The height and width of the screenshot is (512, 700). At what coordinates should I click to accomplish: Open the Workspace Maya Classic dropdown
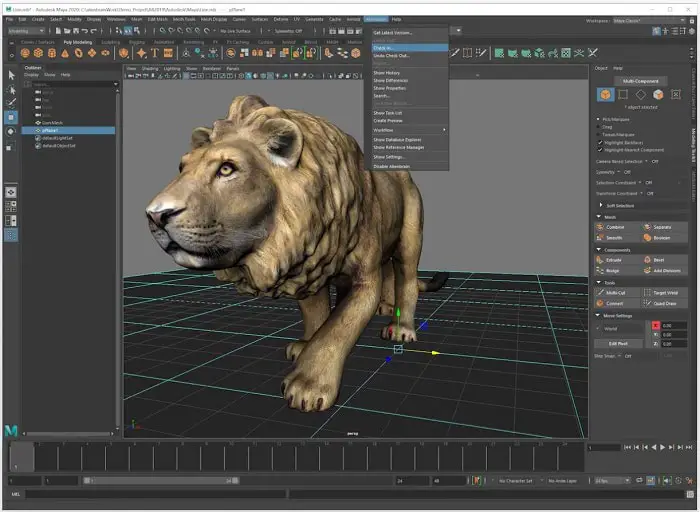(x=649, y=21)
